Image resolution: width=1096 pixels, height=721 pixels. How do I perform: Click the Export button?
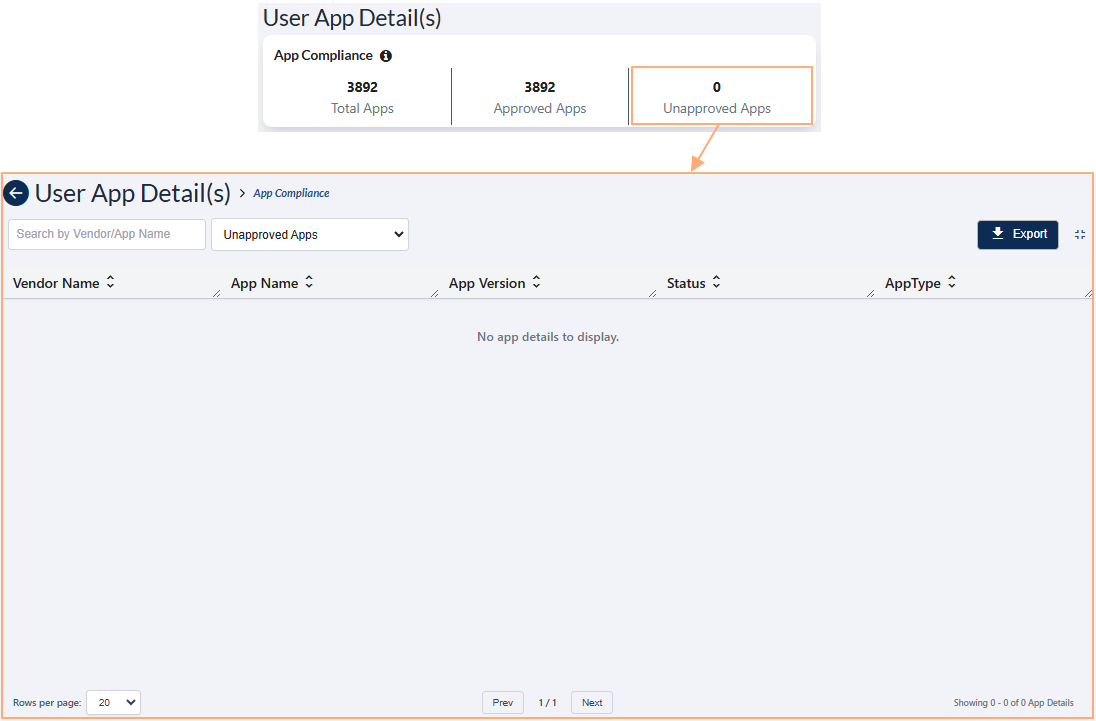(x=1018, y=234)
